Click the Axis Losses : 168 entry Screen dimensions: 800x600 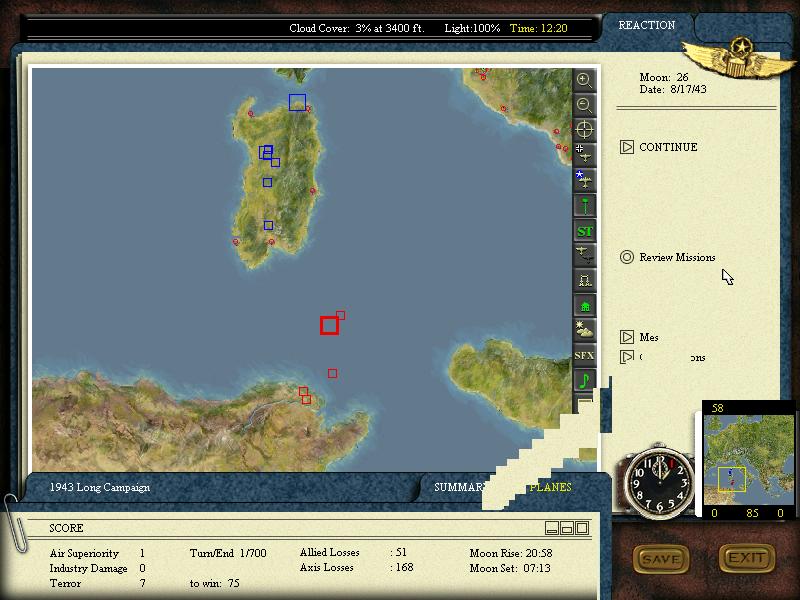pyautogui.click(x=356, y=567)
